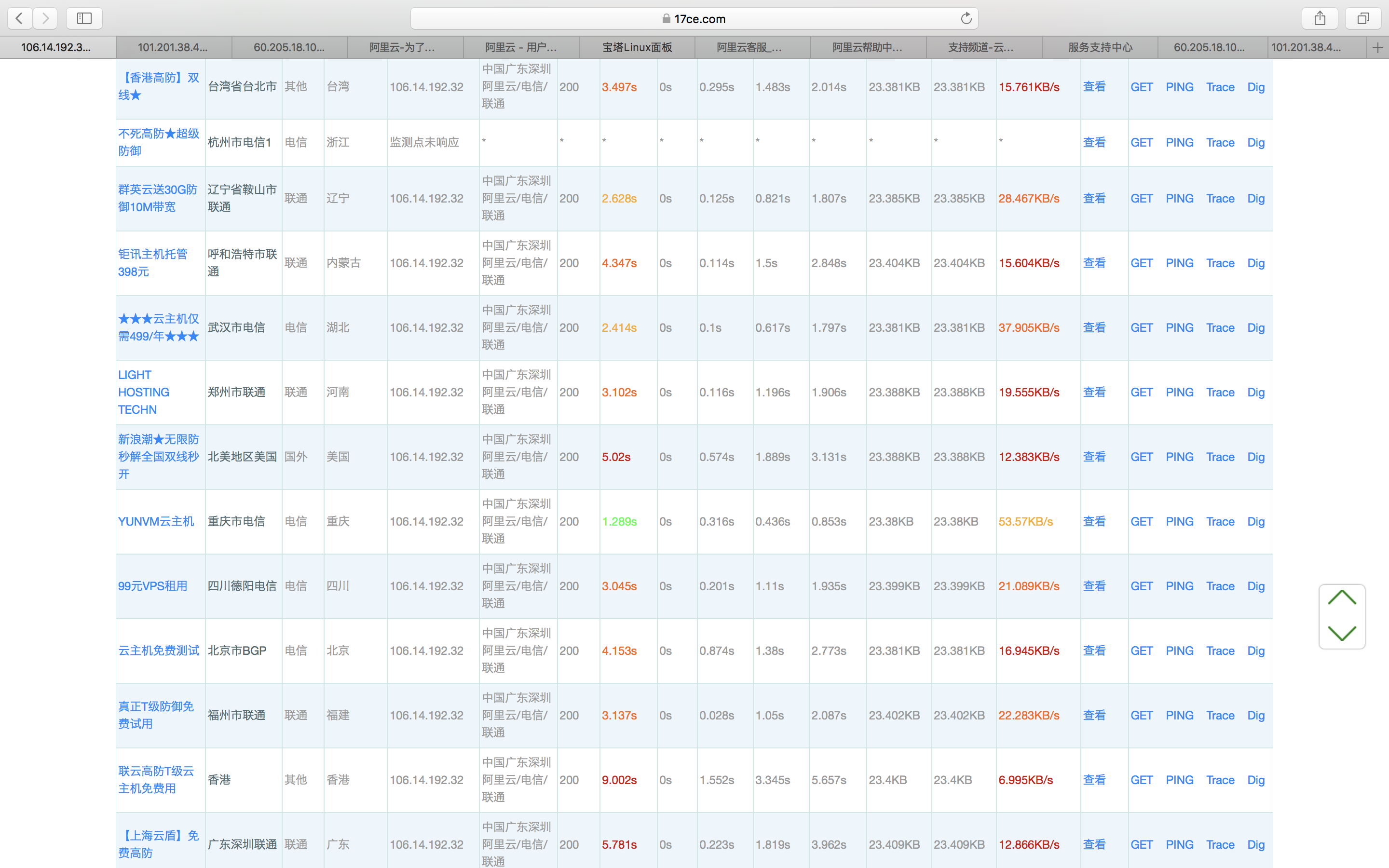Viewport: 1389px width, 868px height.
Task: Click 查看 in the 台湾省台北市 row
Action: pyautogui.click(x=1094, y=87)
